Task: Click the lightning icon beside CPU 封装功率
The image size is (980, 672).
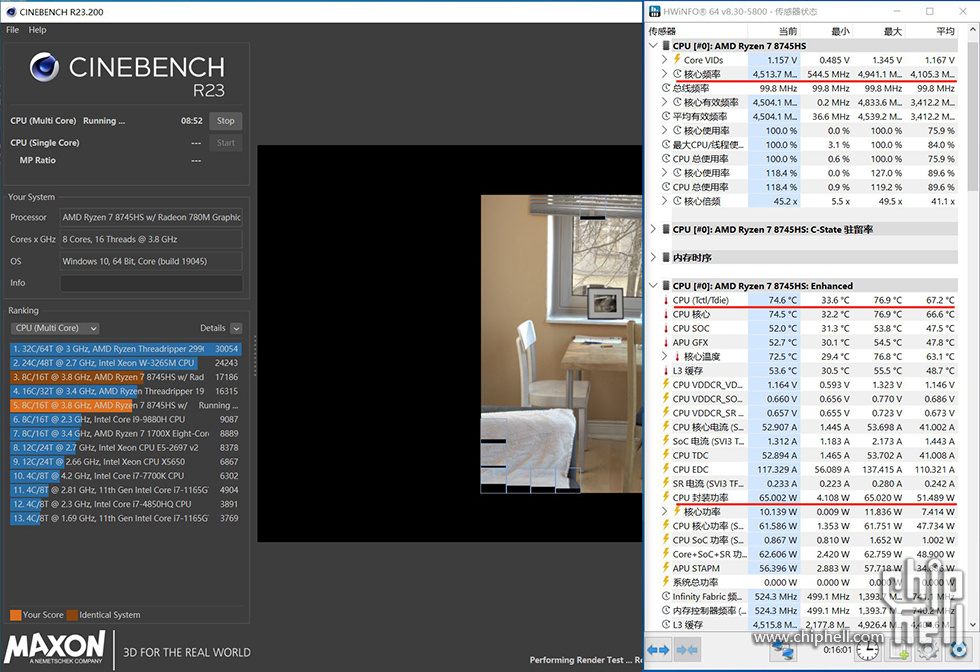Action: [x=666, y=498]
